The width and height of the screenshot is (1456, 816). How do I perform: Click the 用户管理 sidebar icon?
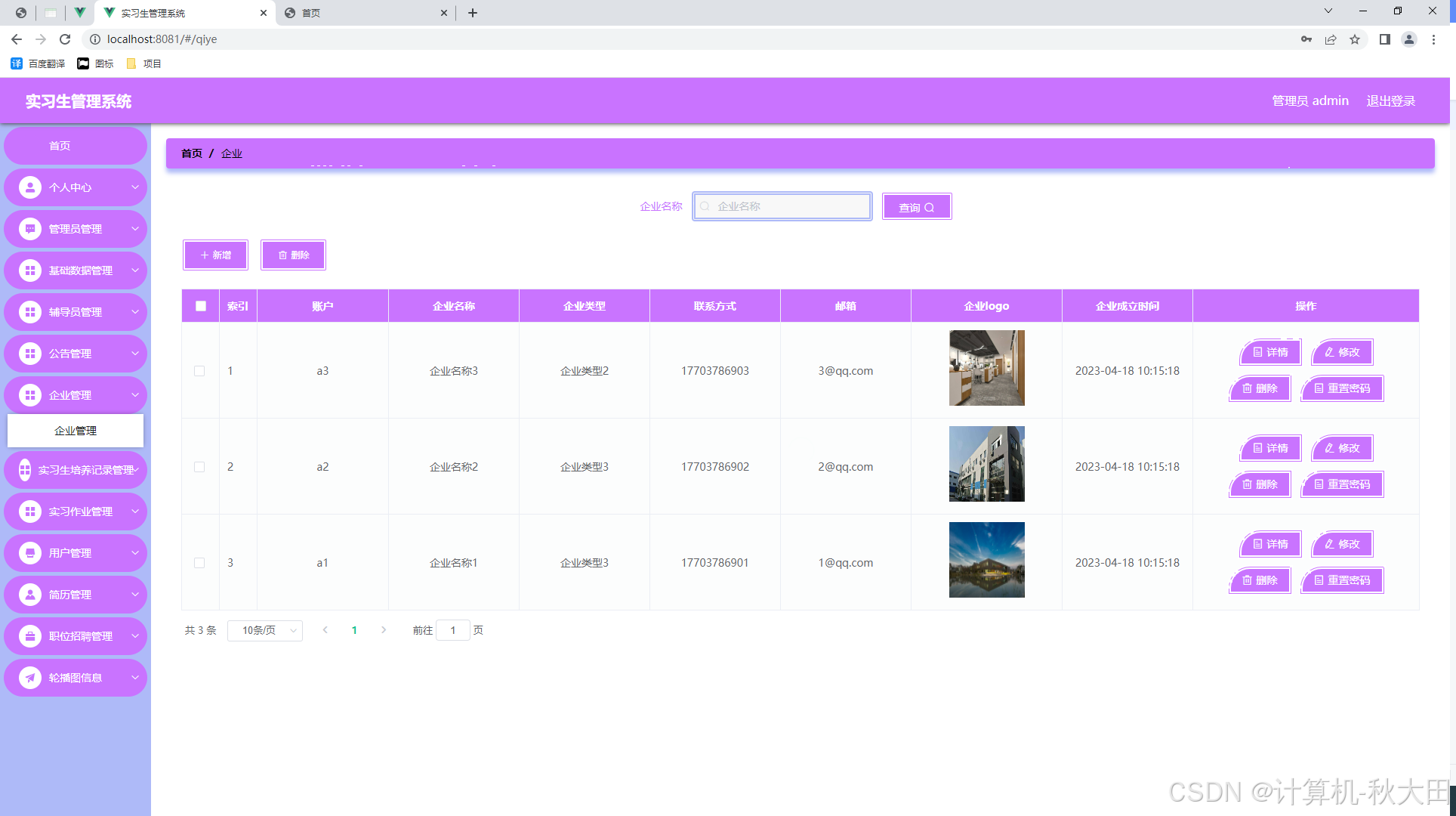30,553
